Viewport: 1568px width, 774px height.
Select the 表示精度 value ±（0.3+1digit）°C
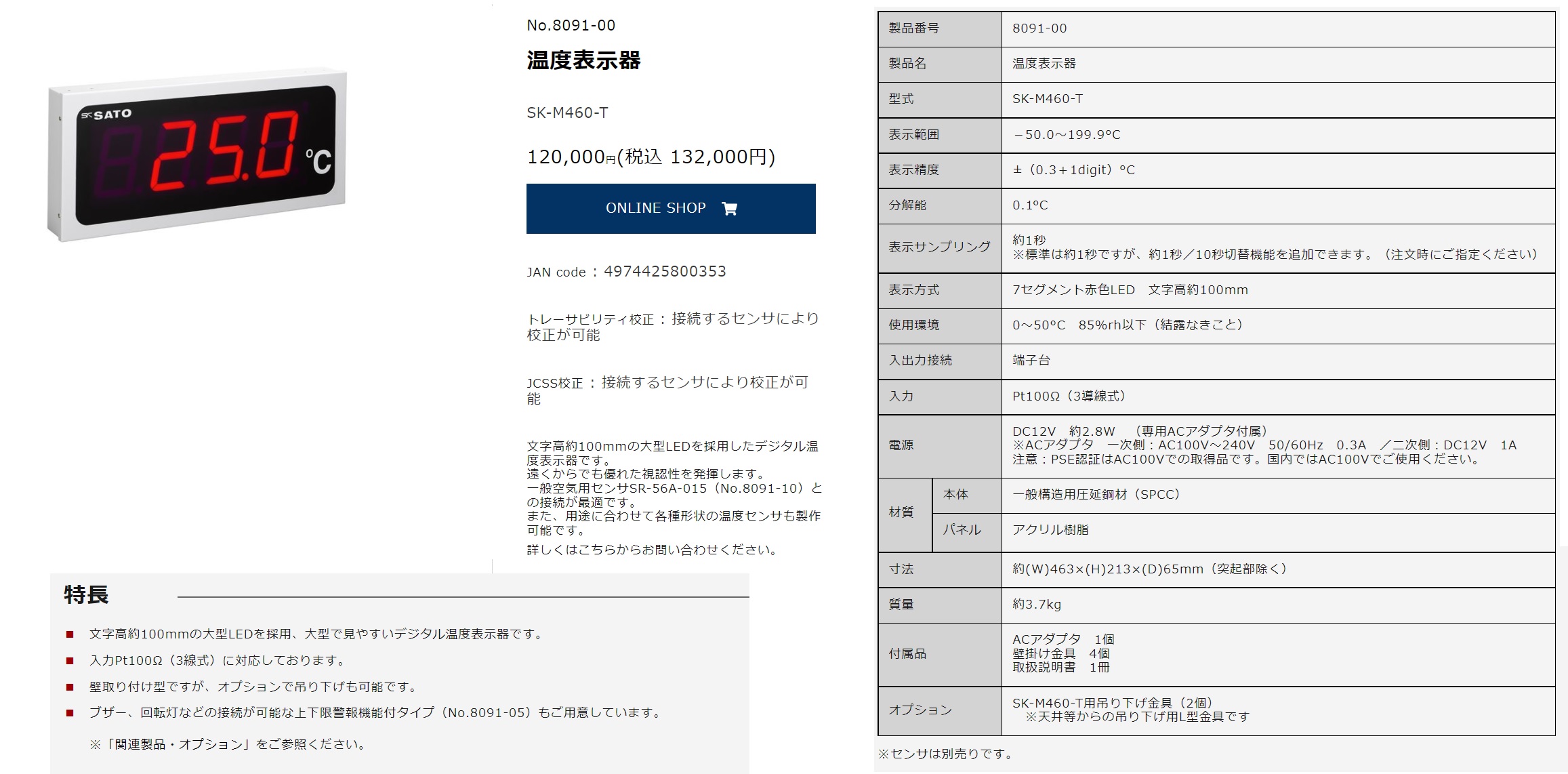pyautogui.click(x=1073, y=170)
